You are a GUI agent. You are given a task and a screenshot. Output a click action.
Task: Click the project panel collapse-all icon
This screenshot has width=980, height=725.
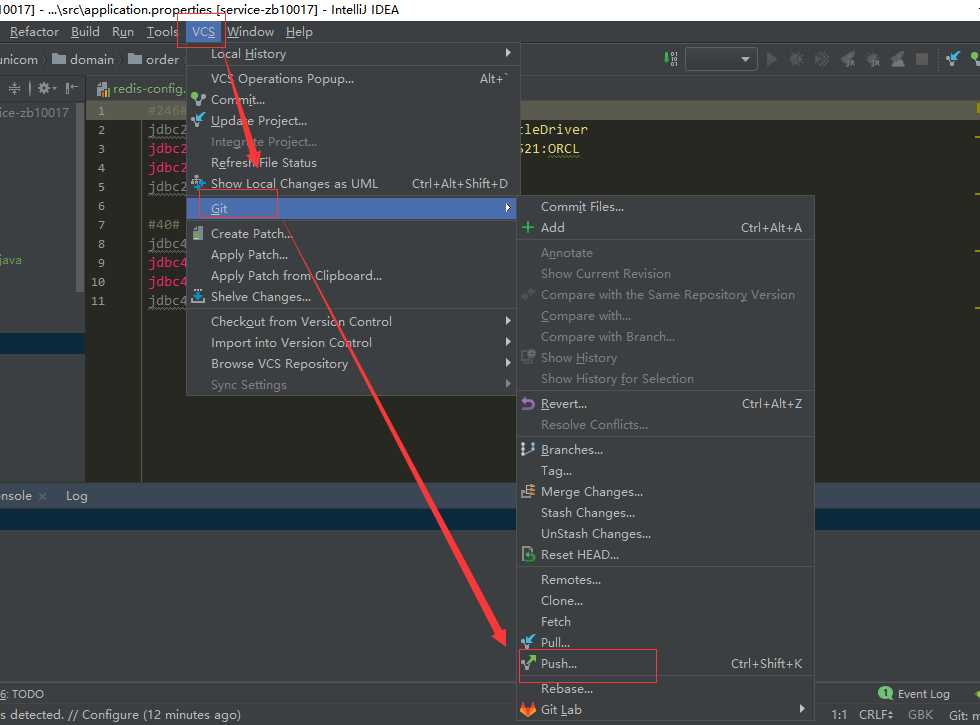pyautogui.click(x=14, y=89)
